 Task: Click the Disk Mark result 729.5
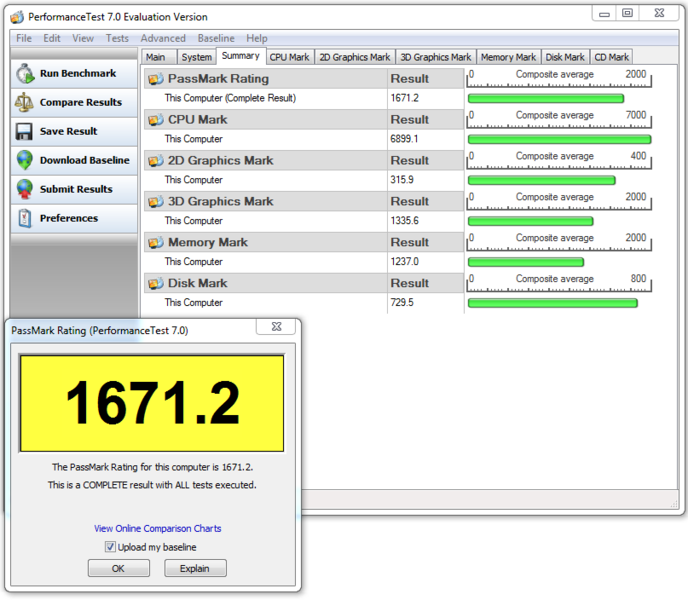[x=402, y=302]
